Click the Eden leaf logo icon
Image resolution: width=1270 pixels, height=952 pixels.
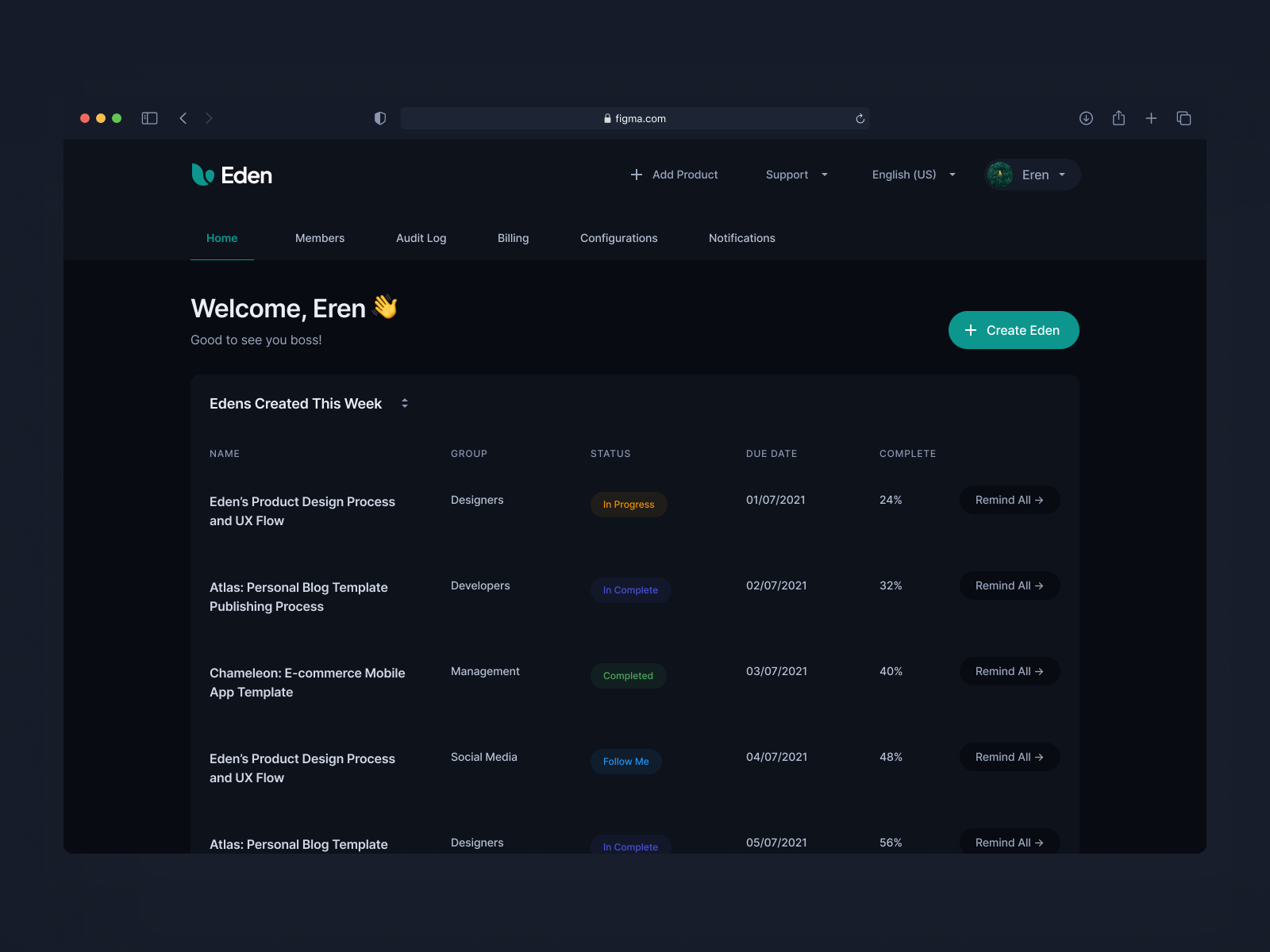click(x=201, y=175)
